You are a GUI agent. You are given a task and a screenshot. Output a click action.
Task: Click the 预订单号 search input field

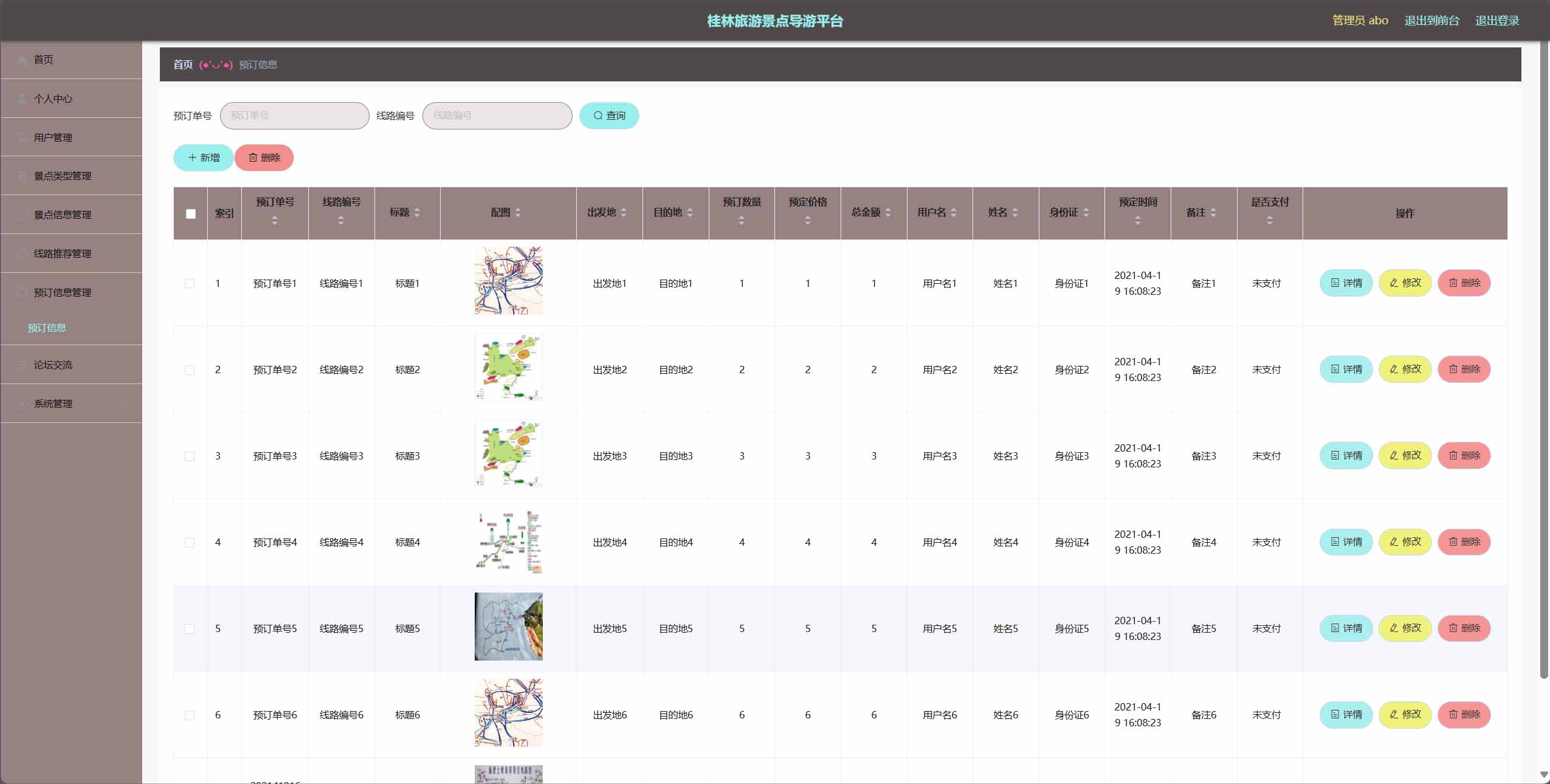pos(294,115)
